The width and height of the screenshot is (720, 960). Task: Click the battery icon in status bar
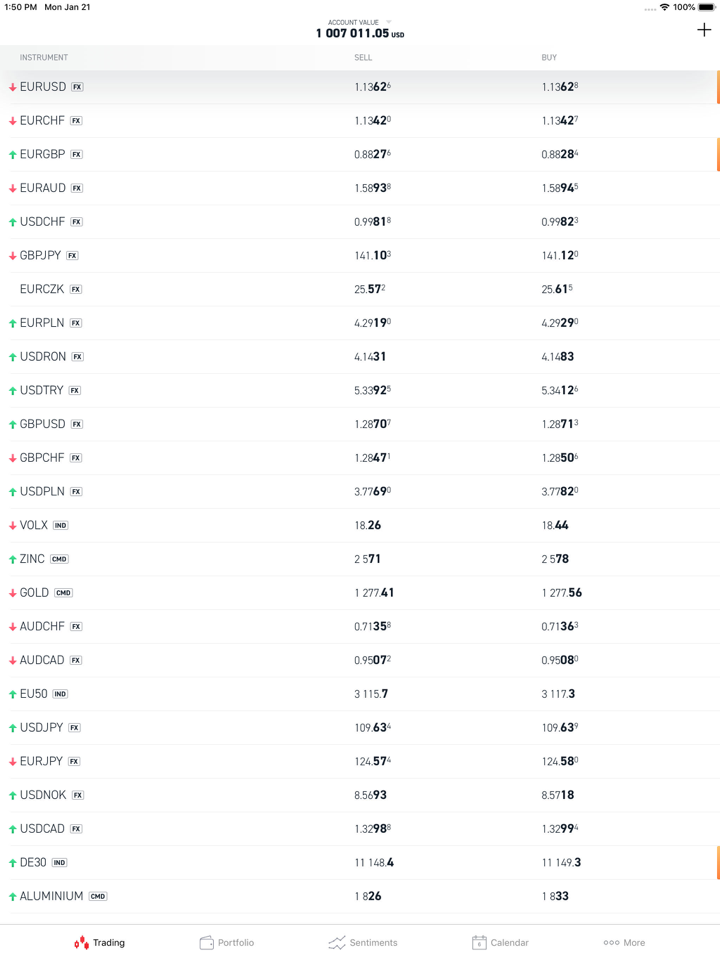tap(707, 7)
